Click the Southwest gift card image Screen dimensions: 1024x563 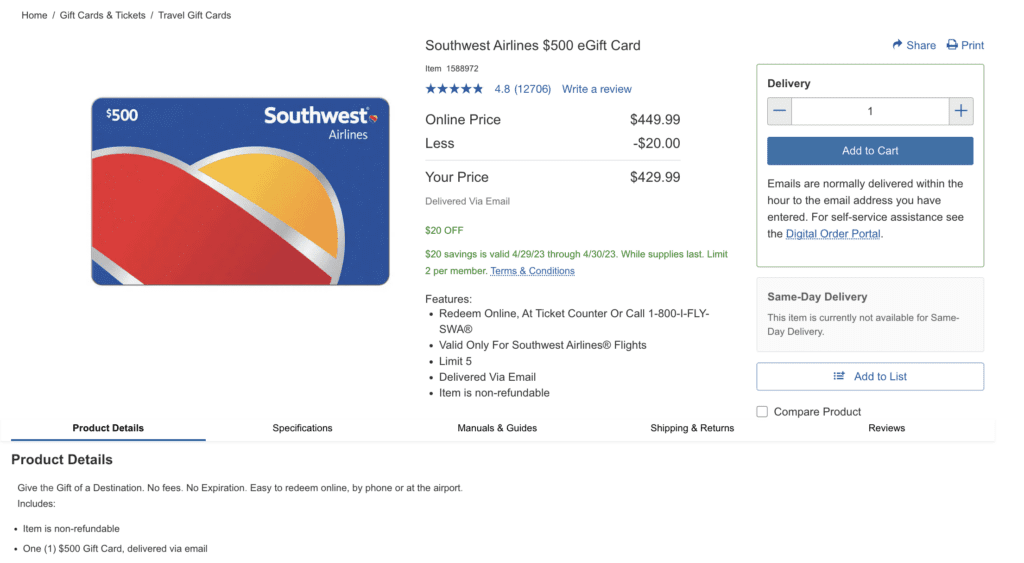[x=240, y=191]
